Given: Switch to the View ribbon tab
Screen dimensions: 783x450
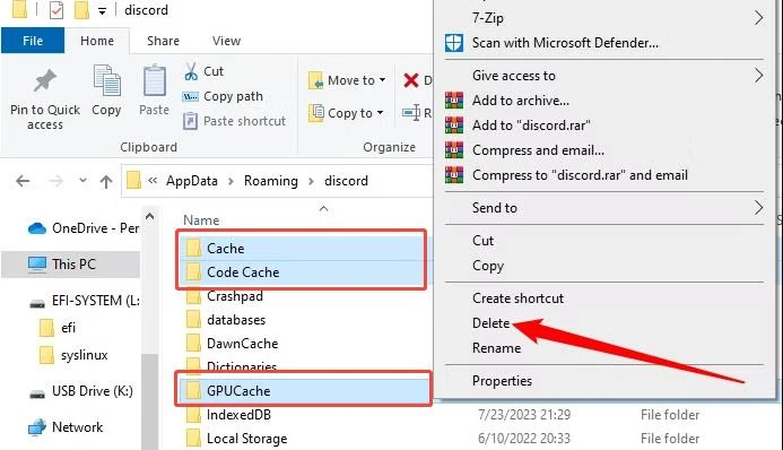Looking at the screenshot, I should pos(226,40).
